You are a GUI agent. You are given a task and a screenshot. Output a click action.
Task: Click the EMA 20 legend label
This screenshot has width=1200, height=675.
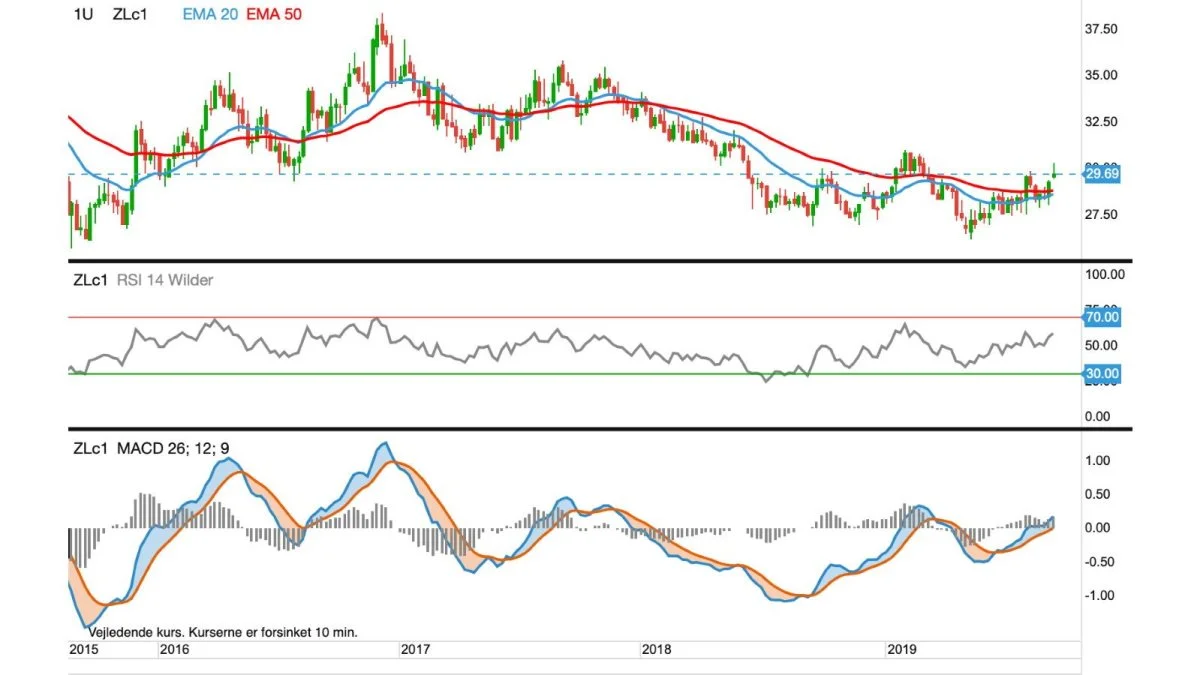tap(210, 14)
